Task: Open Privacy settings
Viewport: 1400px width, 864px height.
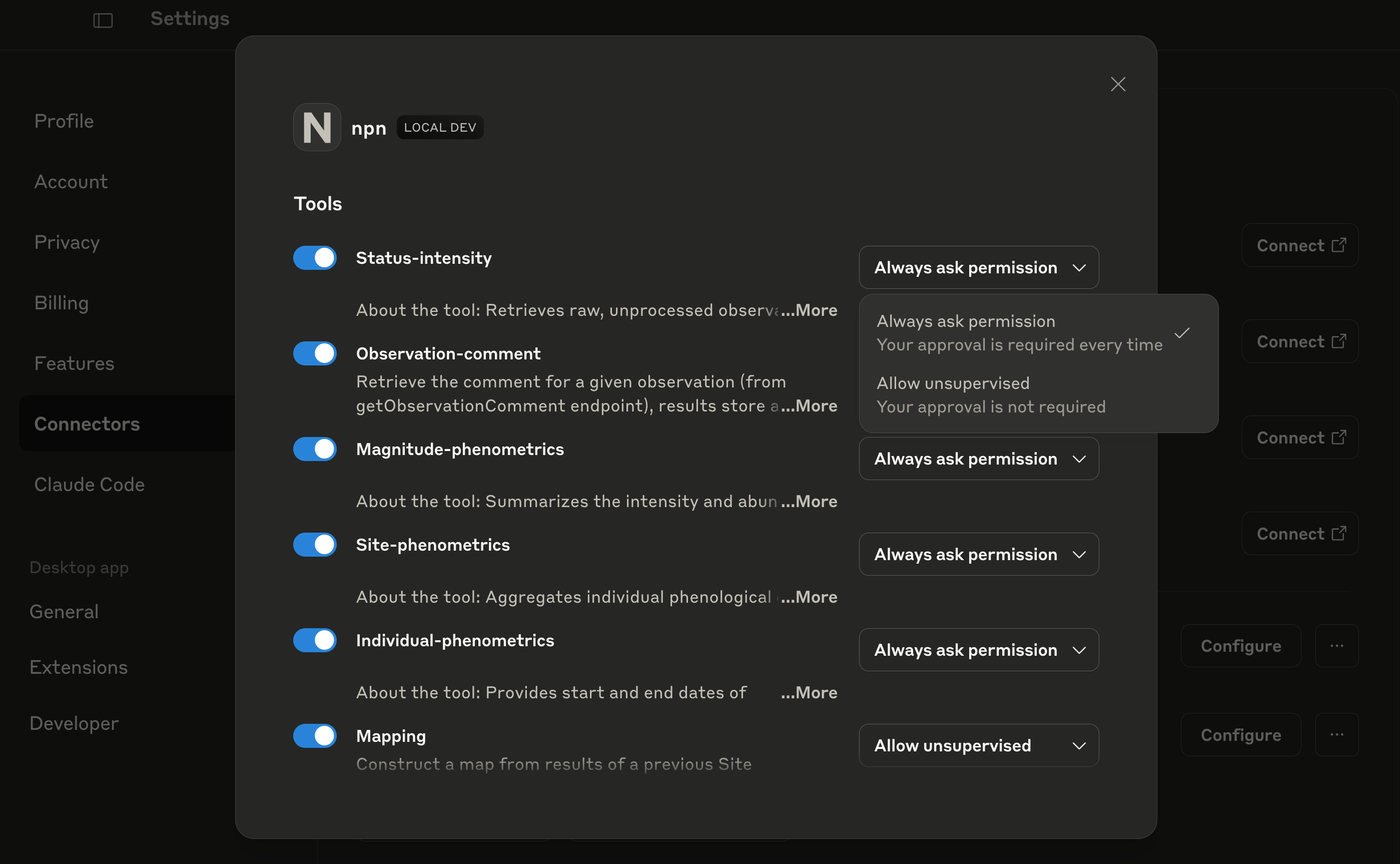Action: click(67, 242)
